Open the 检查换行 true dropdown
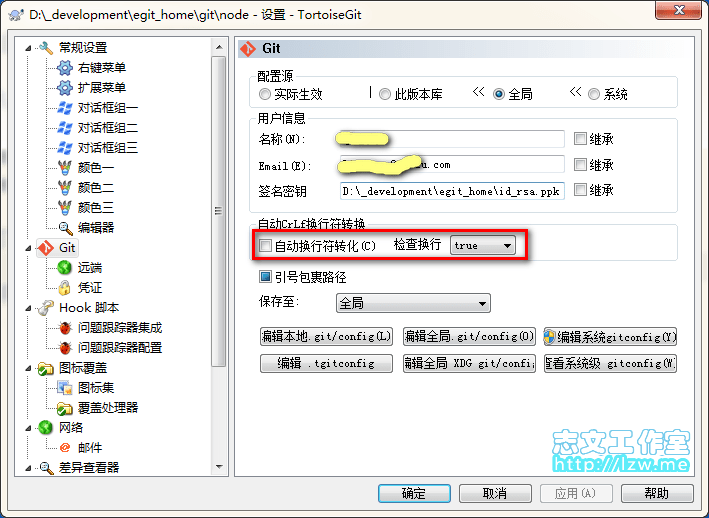 point(482,245)
